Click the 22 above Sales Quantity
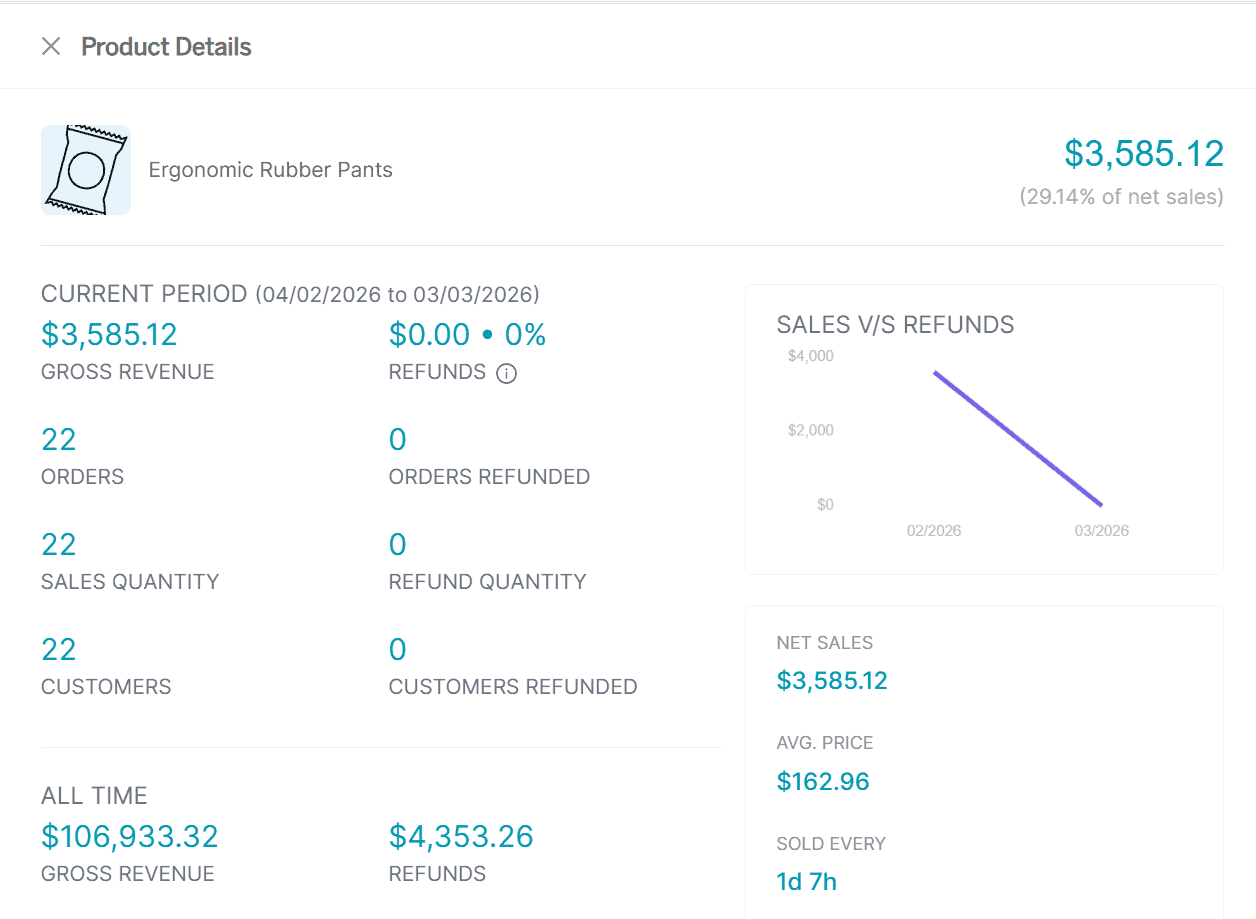 pos(59,545)
